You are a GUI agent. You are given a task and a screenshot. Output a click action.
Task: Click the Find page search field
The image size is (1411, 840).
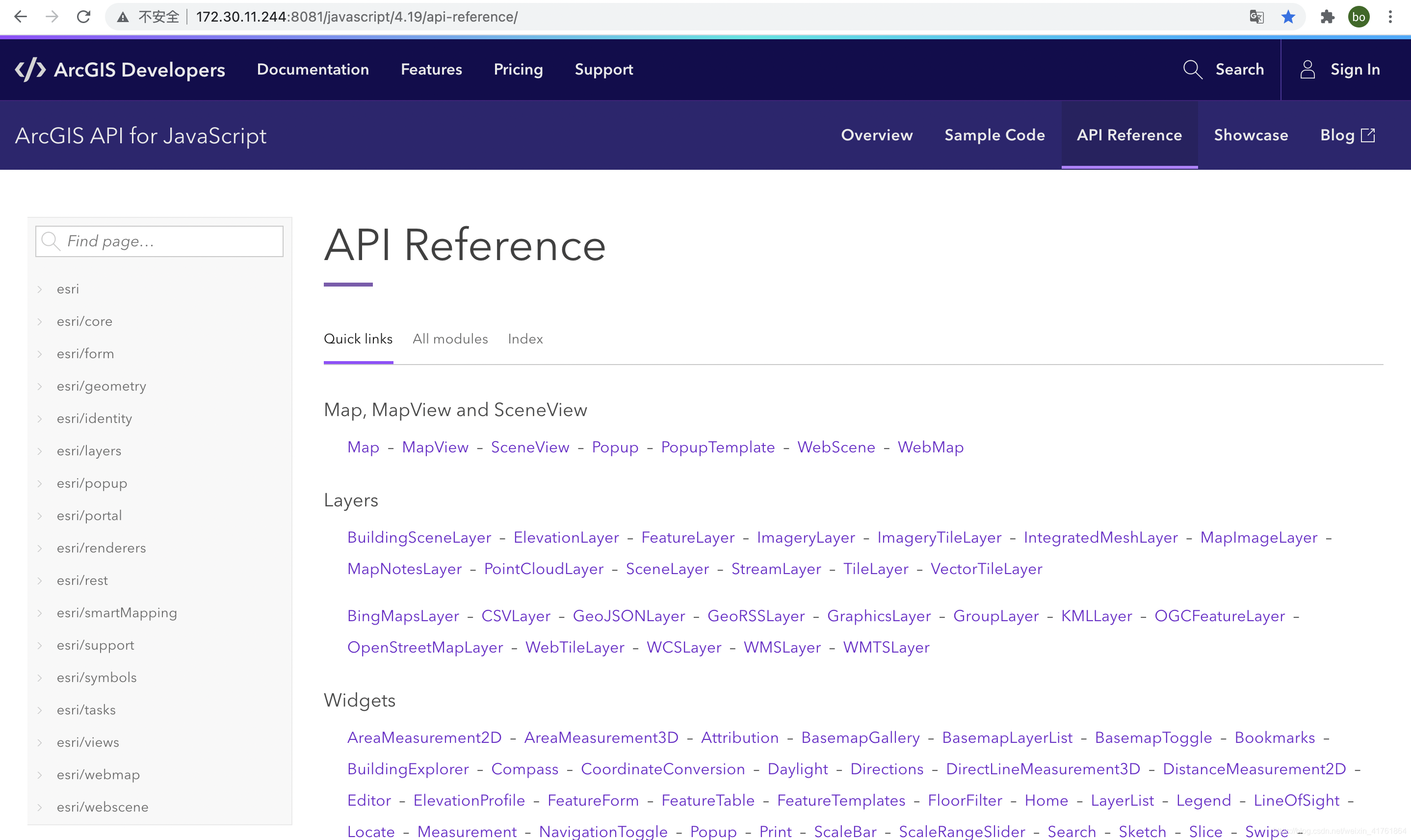(x=170, y=241)
